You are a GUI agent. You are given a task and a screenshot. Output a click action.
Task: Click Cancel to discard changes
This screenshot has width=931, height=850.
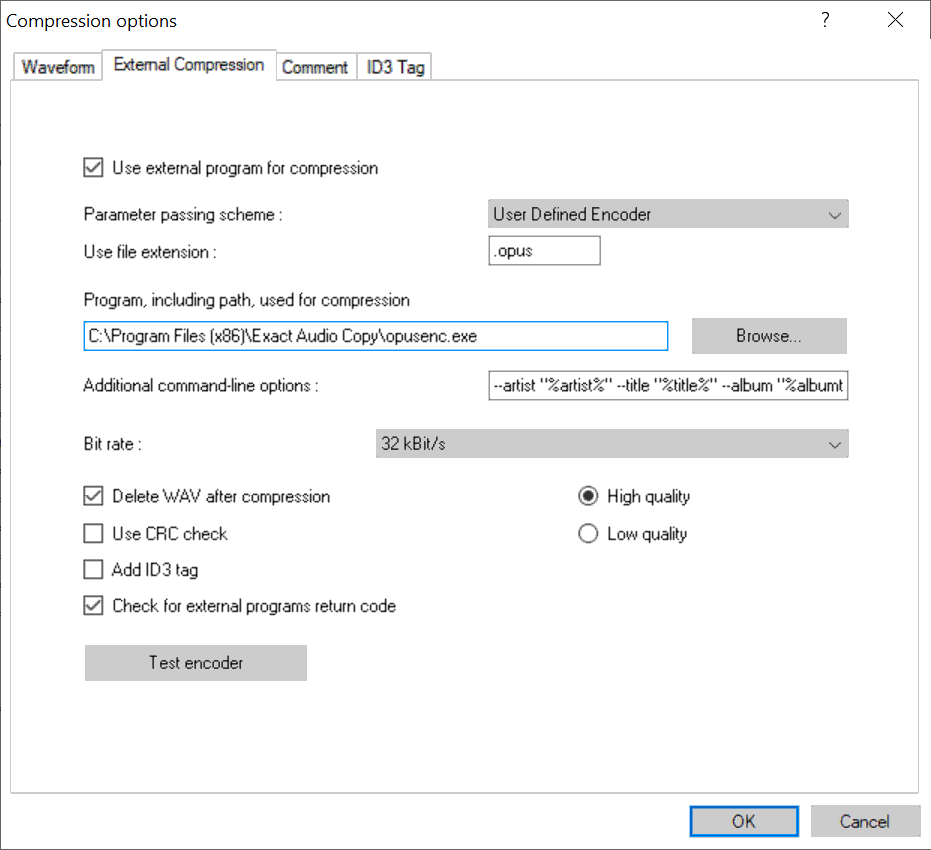[x=864, y=821]
